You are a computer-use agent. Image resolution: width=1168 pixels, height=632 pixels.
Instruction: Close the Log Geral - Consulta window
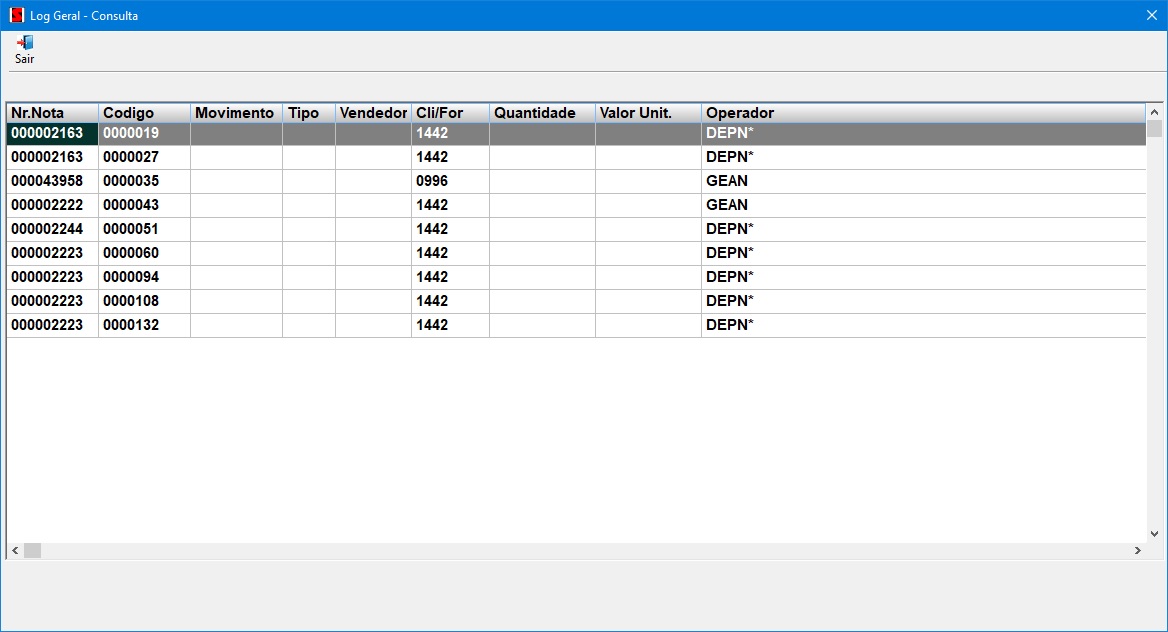pyautogui.click(x=1152, y=15)
